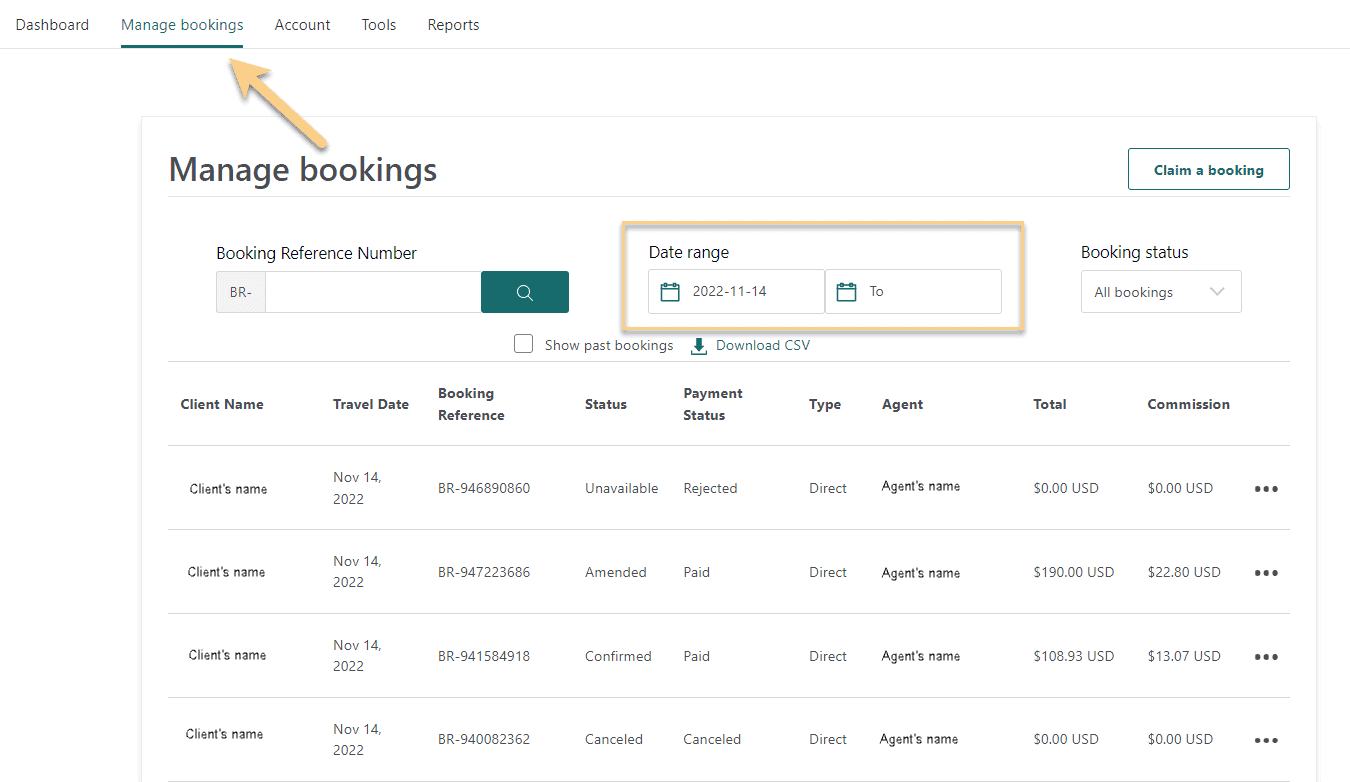Image resolution: width=1350 pixels, height=782 pixels.
Task: Open the Booking status dropdown
Action: [x=1160, y=291]
